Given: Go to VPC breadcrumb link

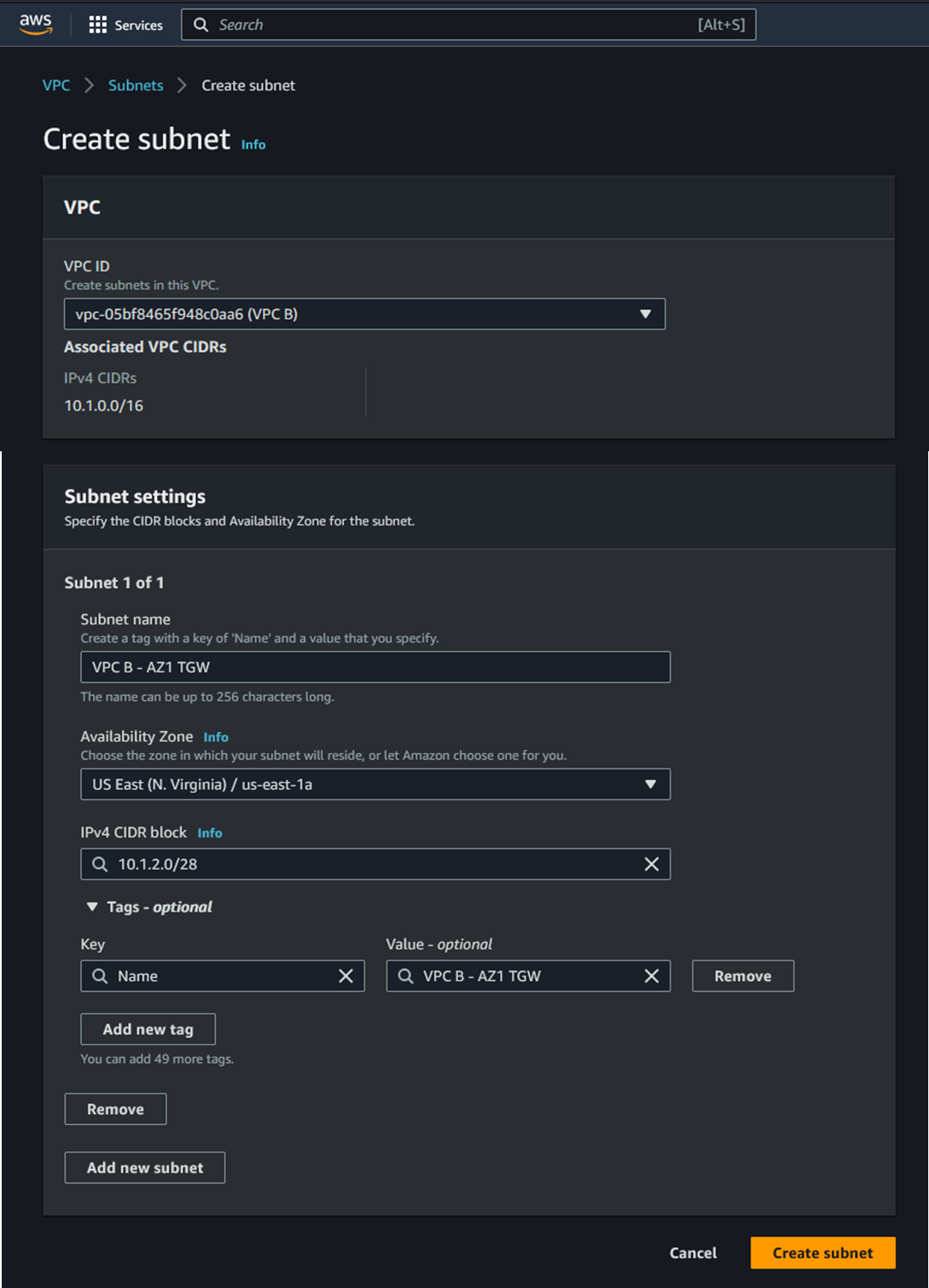Looking at the screenshot, I should coord(56,85).
